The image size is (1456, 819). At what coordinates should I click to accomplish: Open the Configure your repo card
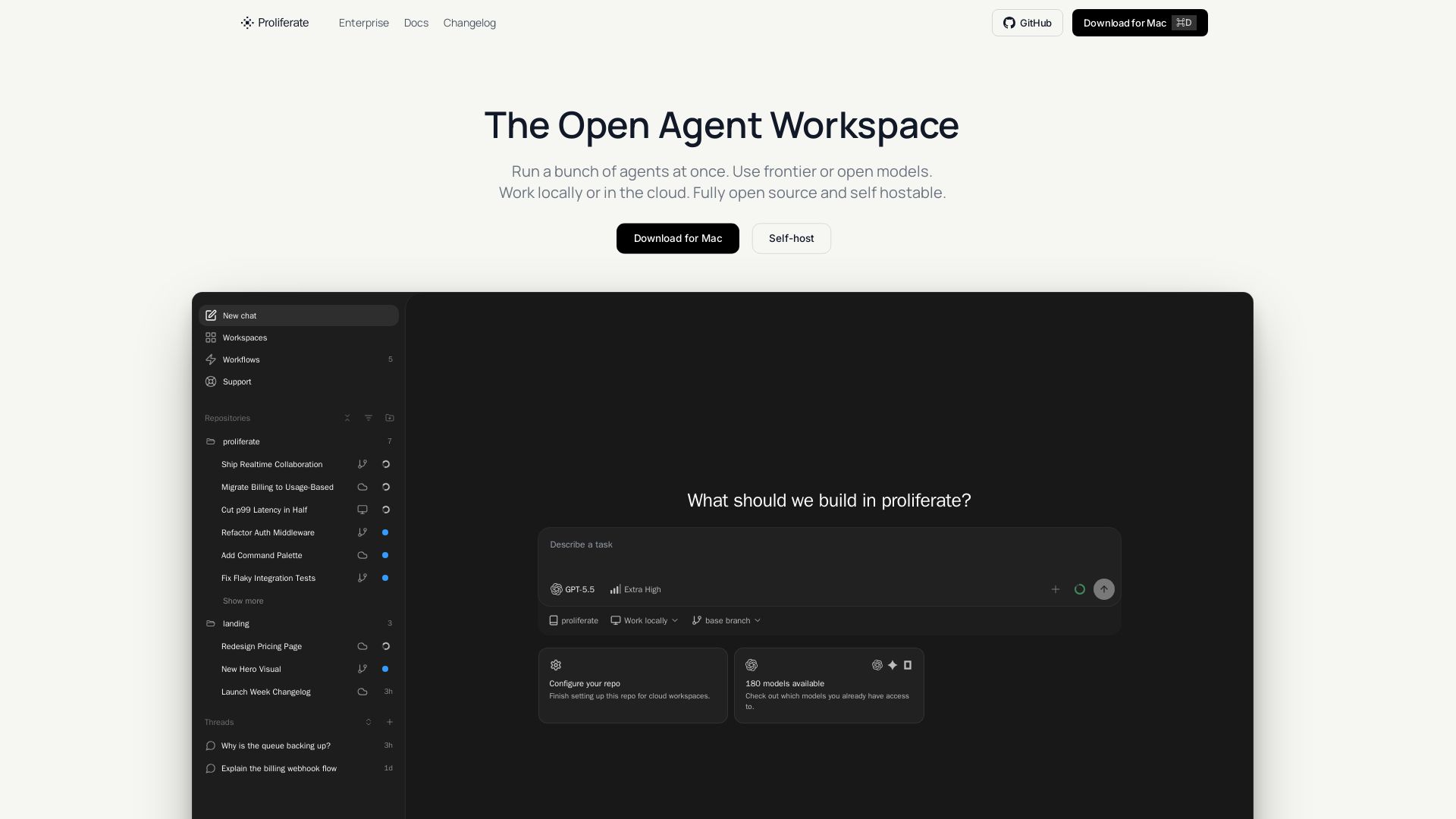633,686
